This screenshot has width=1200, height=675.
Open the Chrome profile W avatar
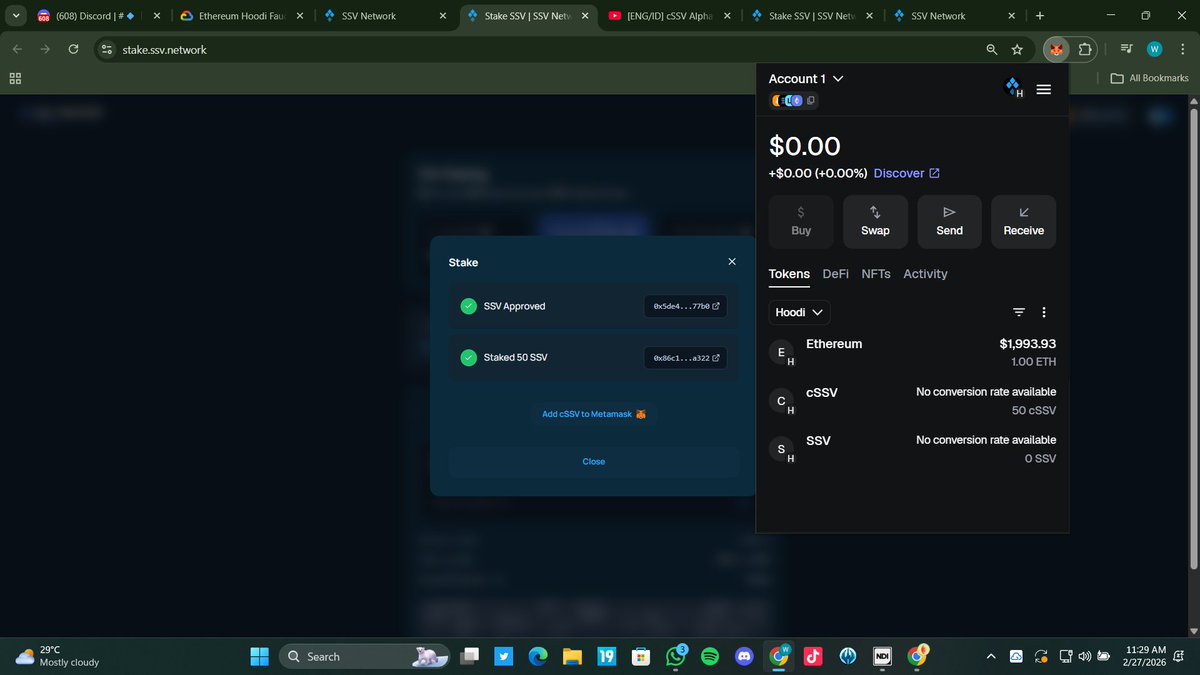[x=1155, y=49]
